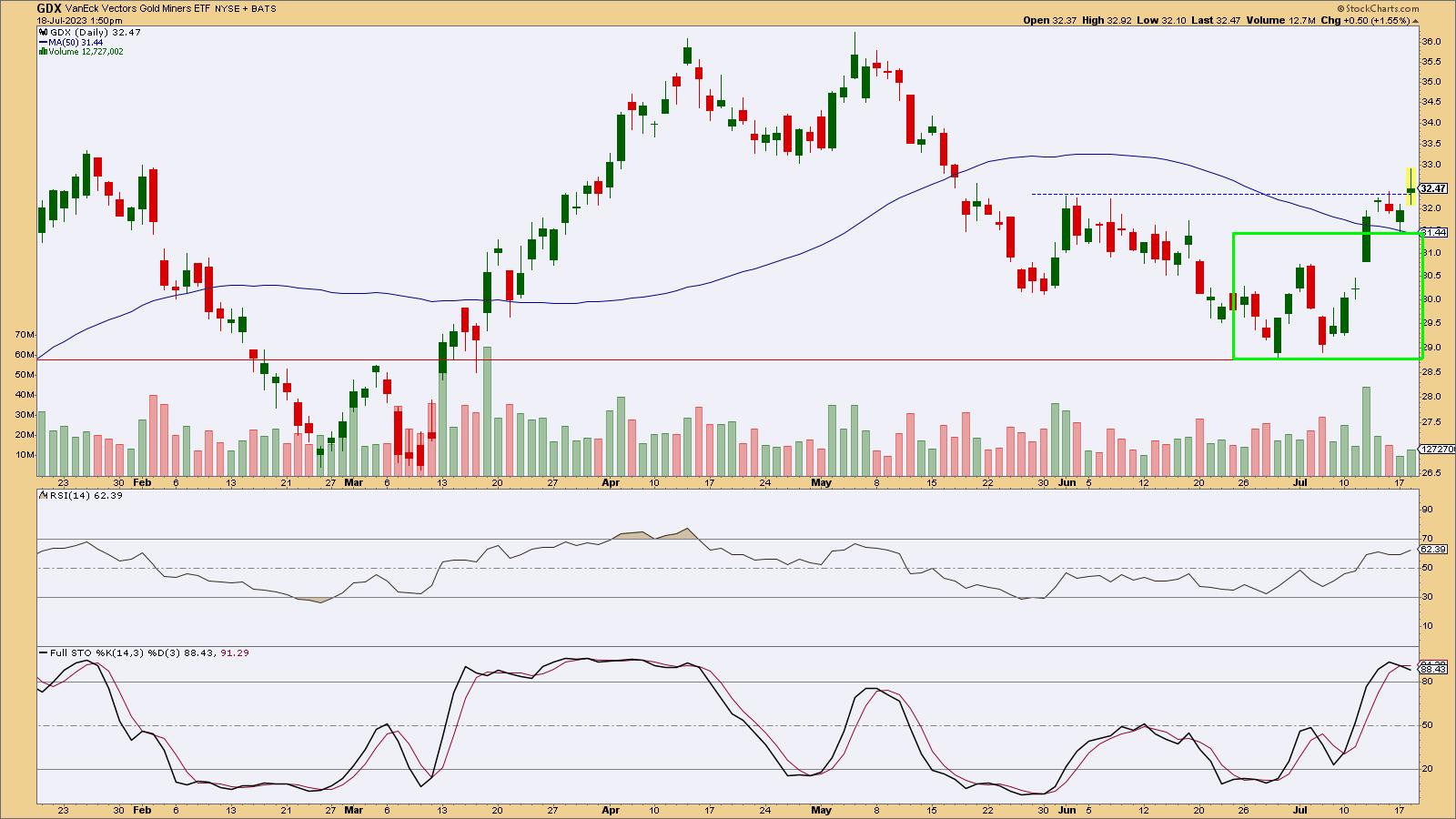Click the boxed 88.43 tag on the stochastic scale
1456x819 pixels.
tap(1433, 669)
